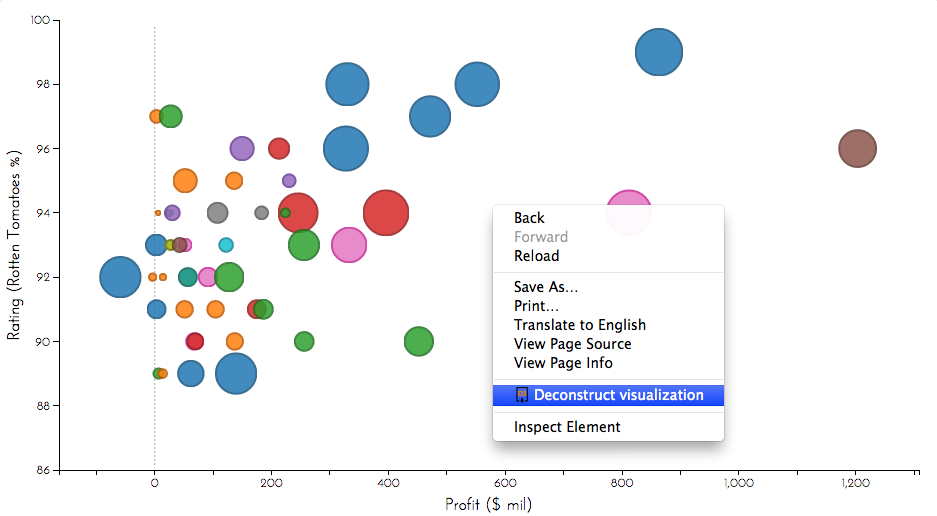Select Reload in the context menu
The height and width of the screenshot is (516, 937).
[536, 256]
